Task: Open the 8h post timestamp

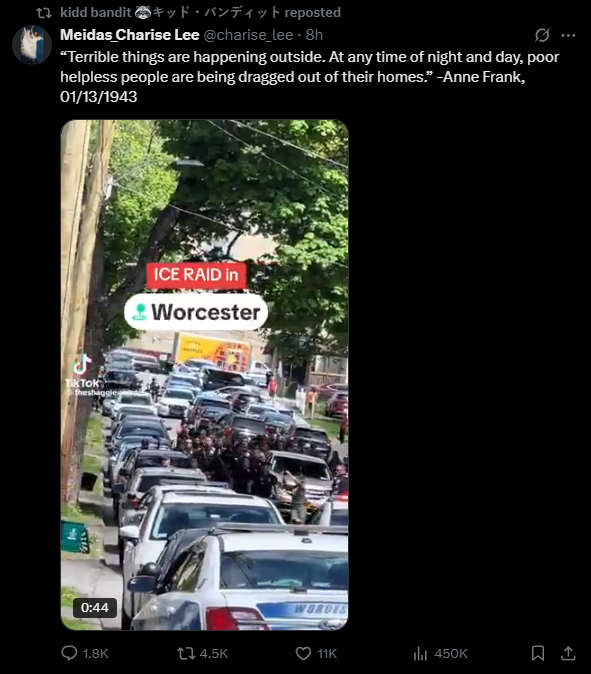Action: point(314,35)
